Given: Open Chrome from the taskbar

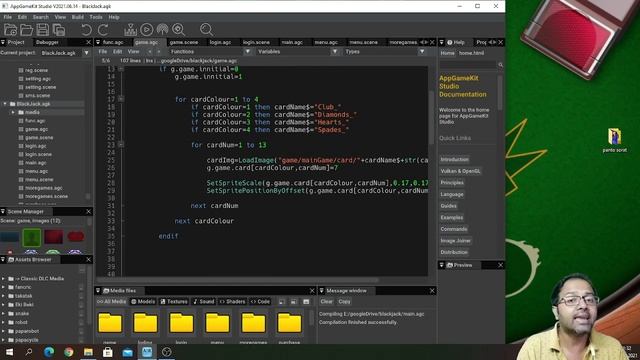Looking at the screenshot, I should 69,352.
